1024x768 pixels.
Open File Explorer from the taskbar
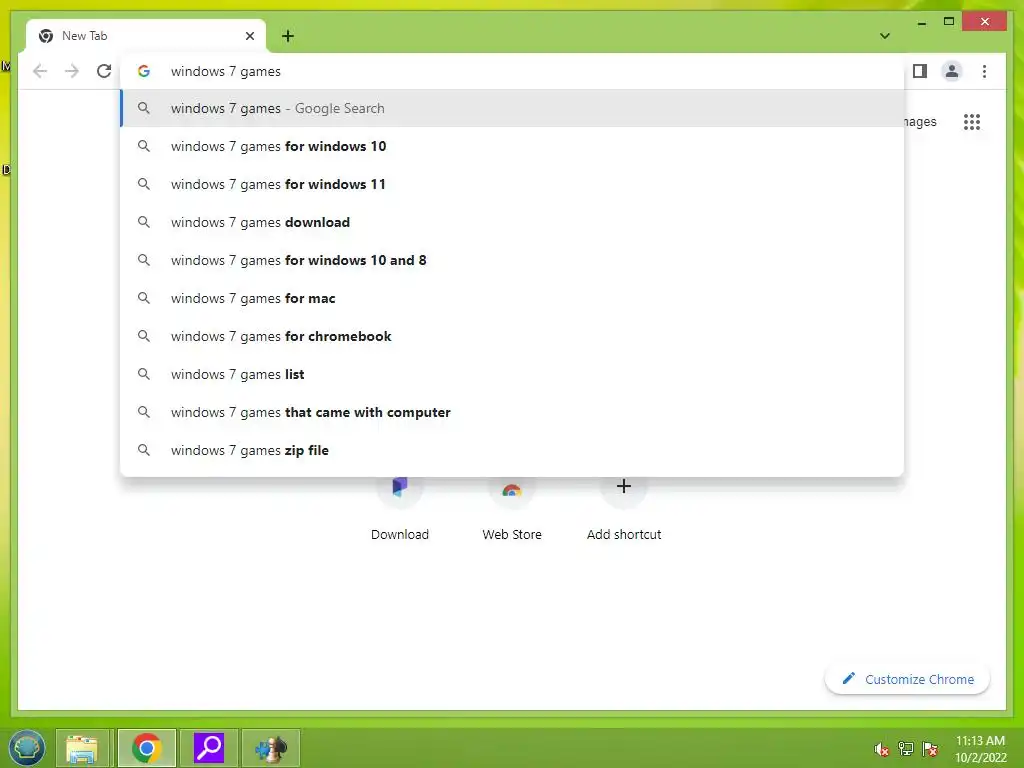coord(82,748)
